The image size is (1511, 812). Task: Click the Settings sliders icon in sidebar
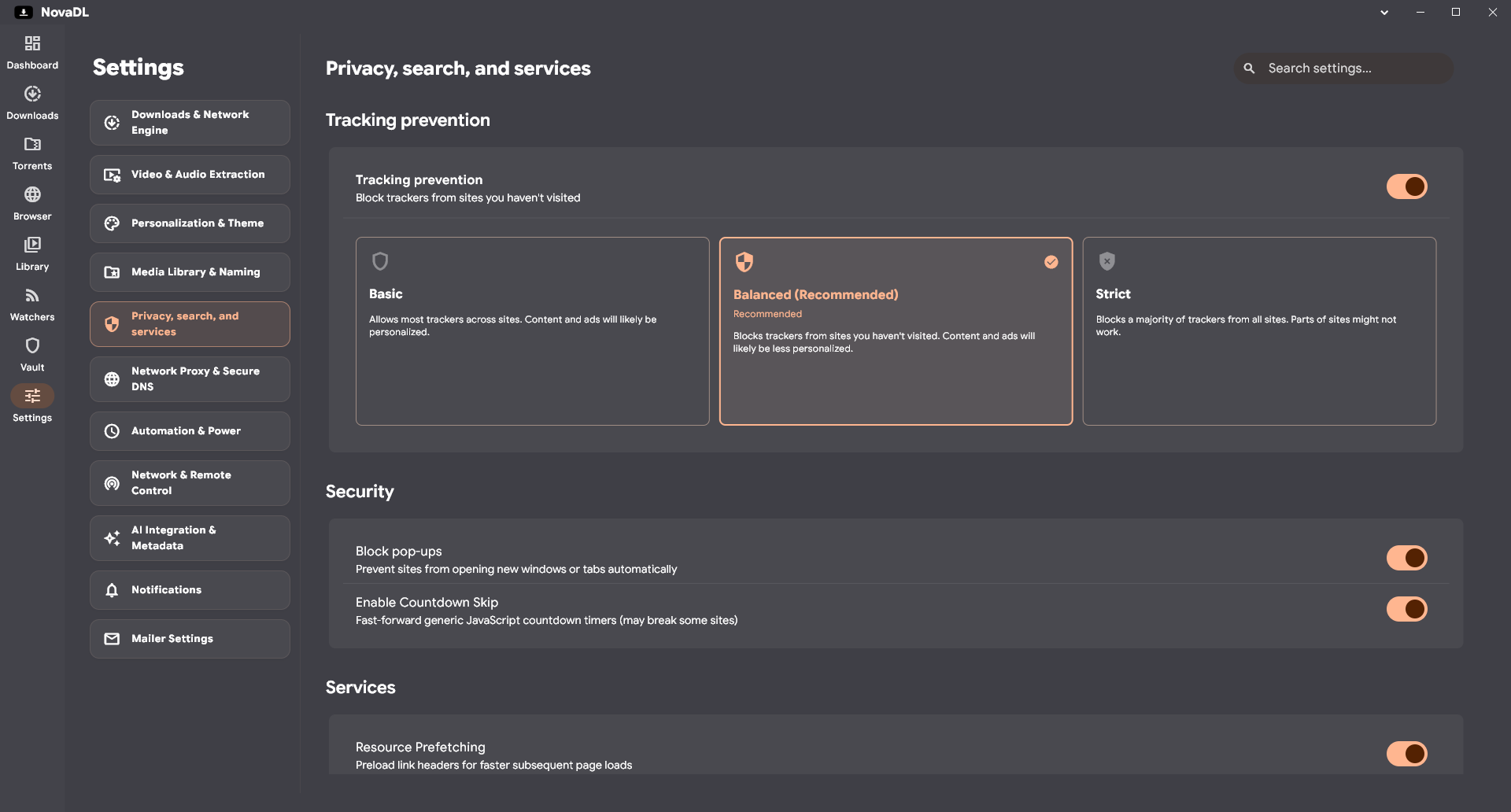[32, 396]
